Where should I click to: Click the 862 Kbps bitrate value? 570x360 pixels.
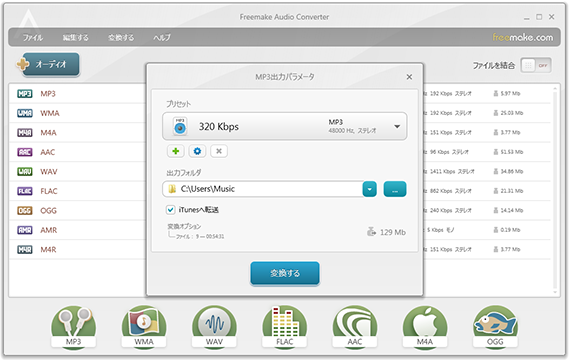(x=441, y=191)
